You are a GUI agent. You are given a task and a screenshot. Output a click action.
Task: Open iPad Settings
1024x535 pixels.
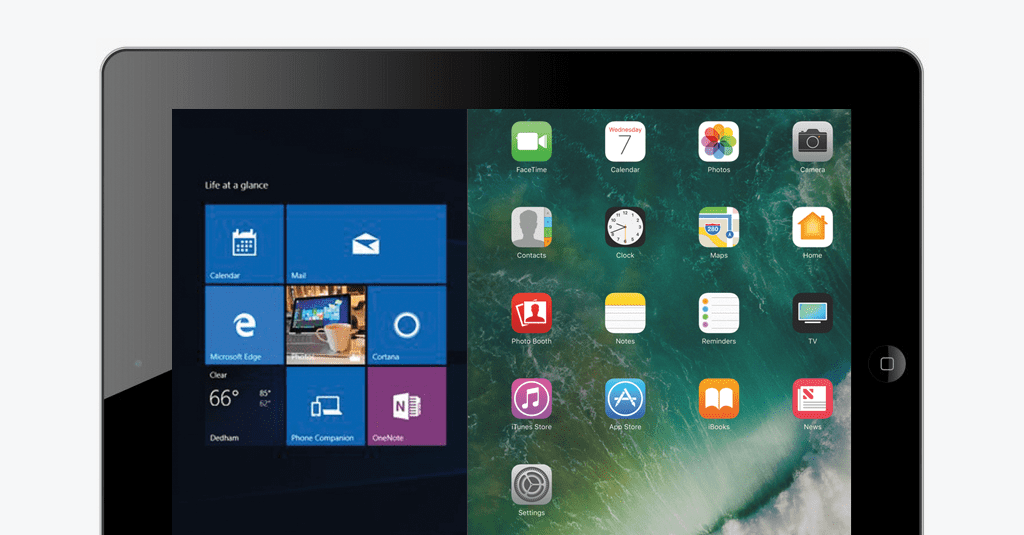pos(531,485)
